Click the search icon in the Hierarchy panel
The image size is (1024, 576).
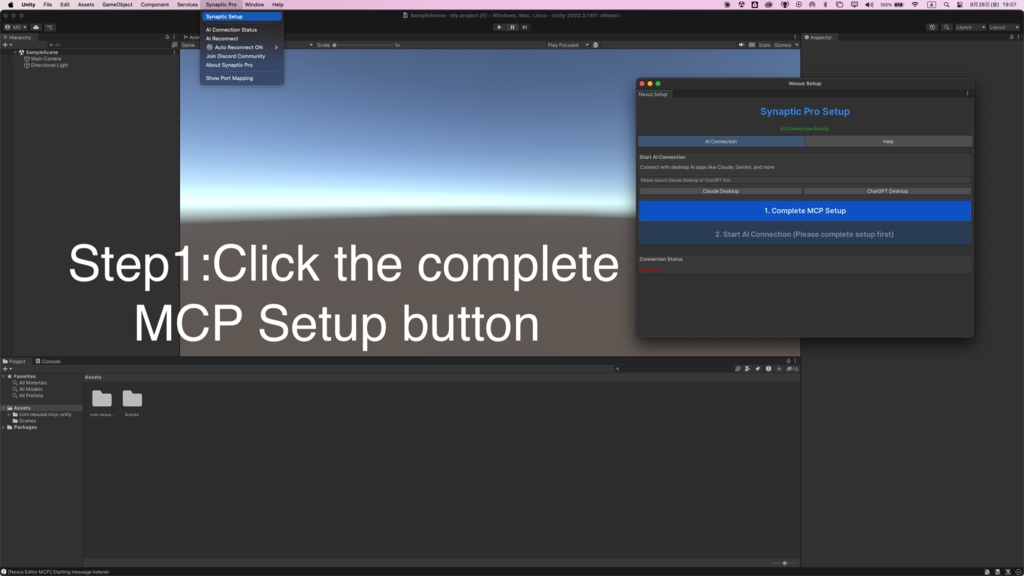coord(52,45)
